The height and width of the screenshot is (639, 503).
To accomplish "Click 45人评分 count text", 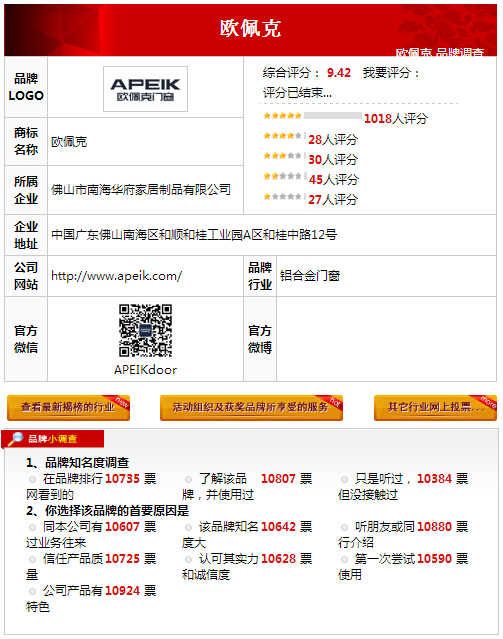I will 333,179.
